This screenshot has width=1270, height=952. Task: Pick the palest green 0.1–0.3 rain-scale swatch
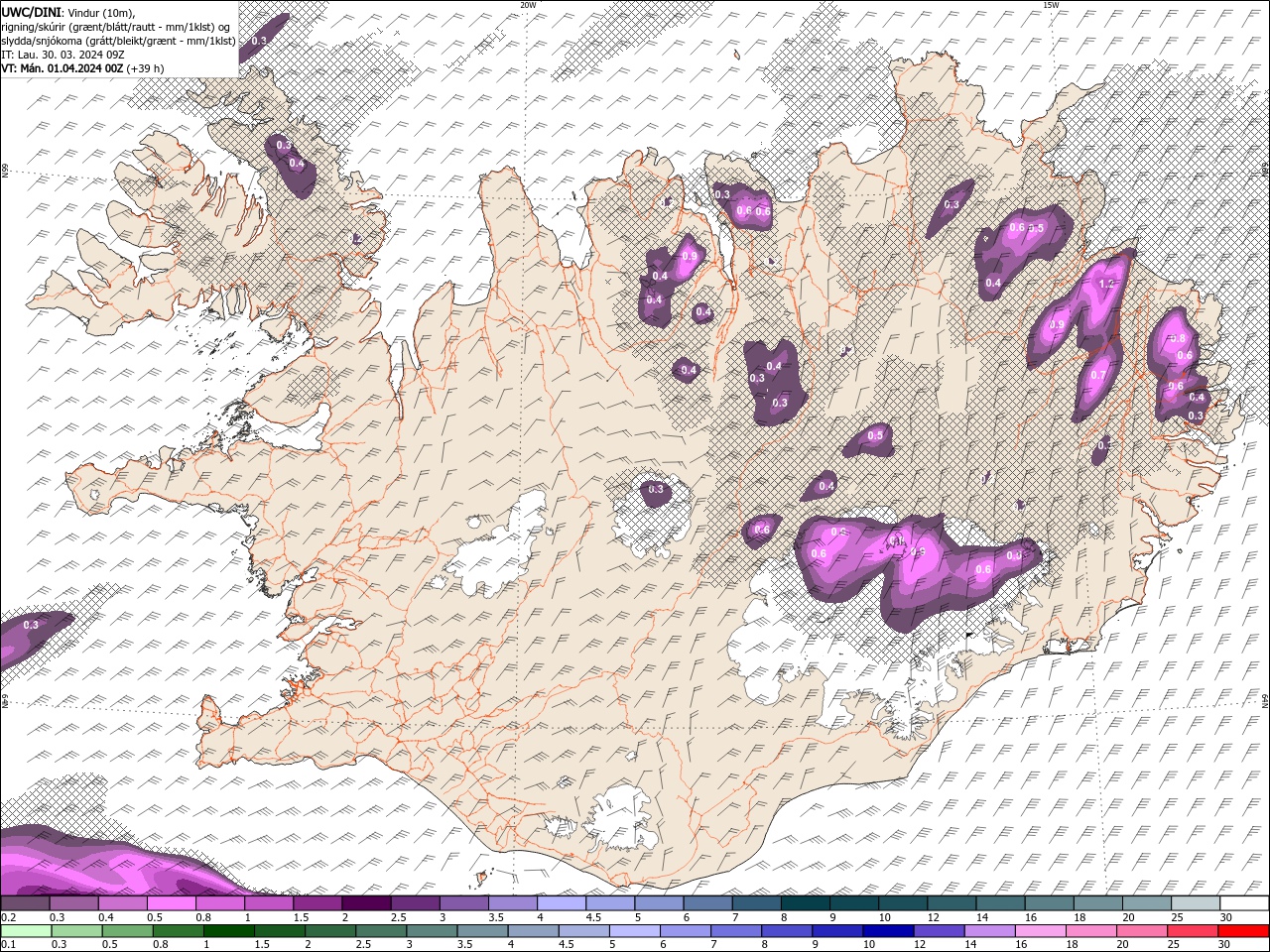click(25, 931)
